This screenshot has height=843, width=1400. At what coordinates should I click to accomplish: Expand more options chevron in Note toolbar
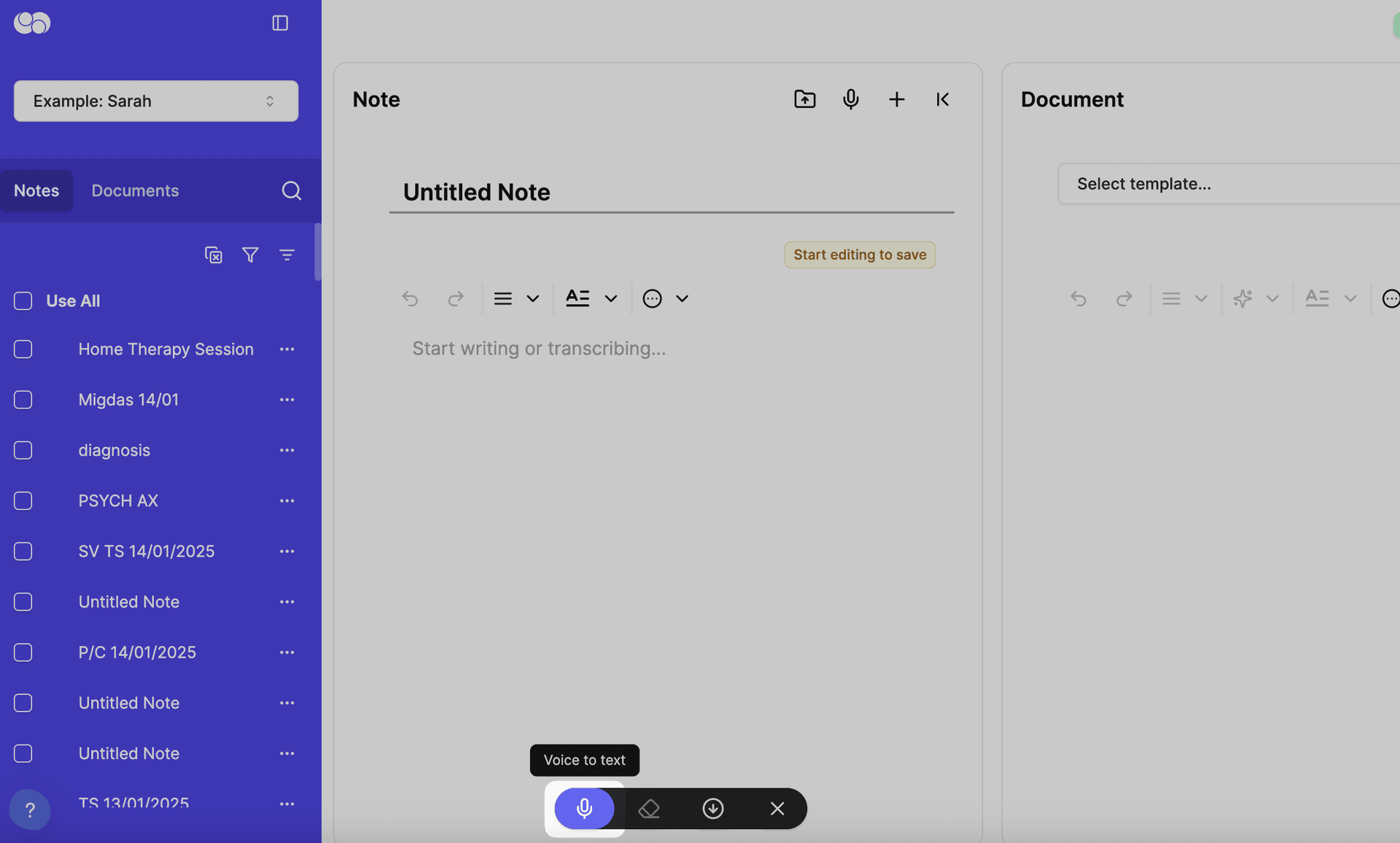[x=682, y=298]
